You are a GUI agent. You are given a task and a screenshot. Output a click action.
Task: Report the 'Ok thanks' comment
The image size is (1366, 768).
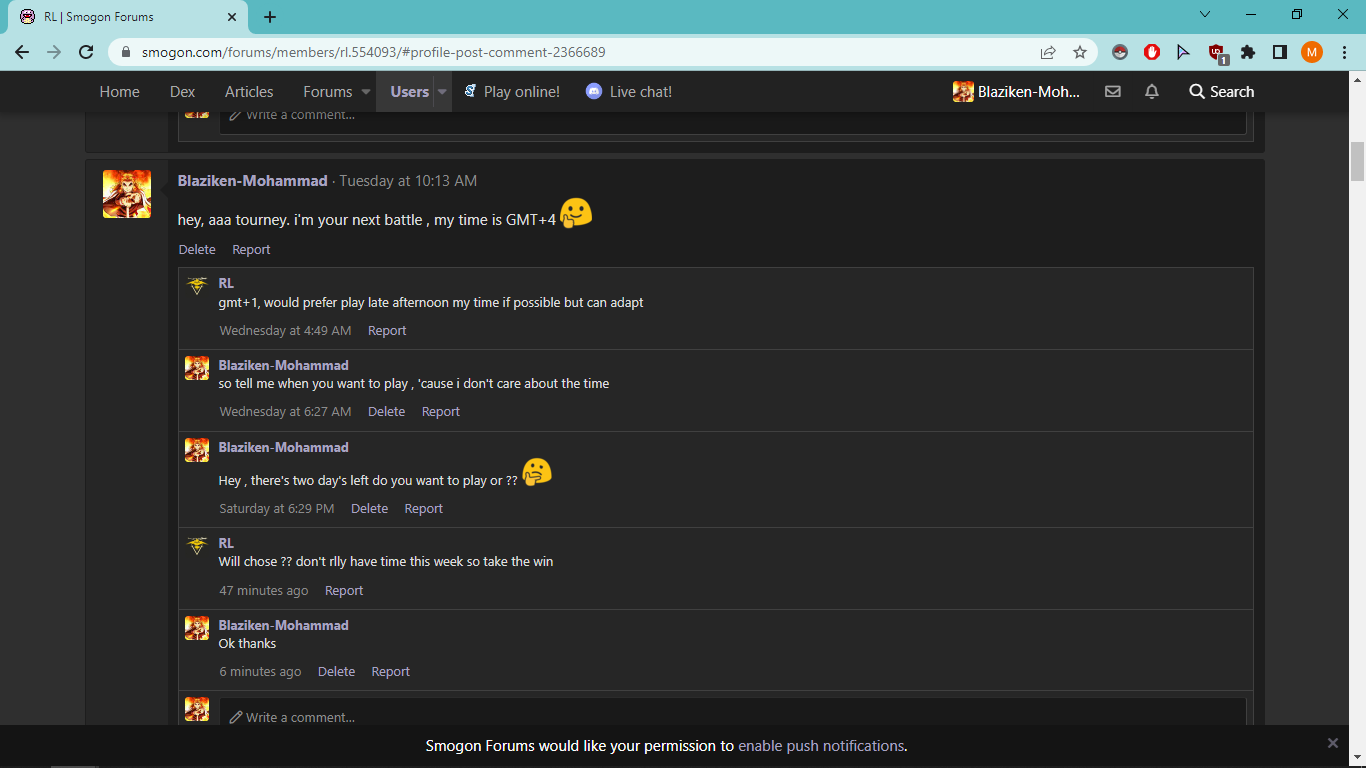click(x=390, y=672)
